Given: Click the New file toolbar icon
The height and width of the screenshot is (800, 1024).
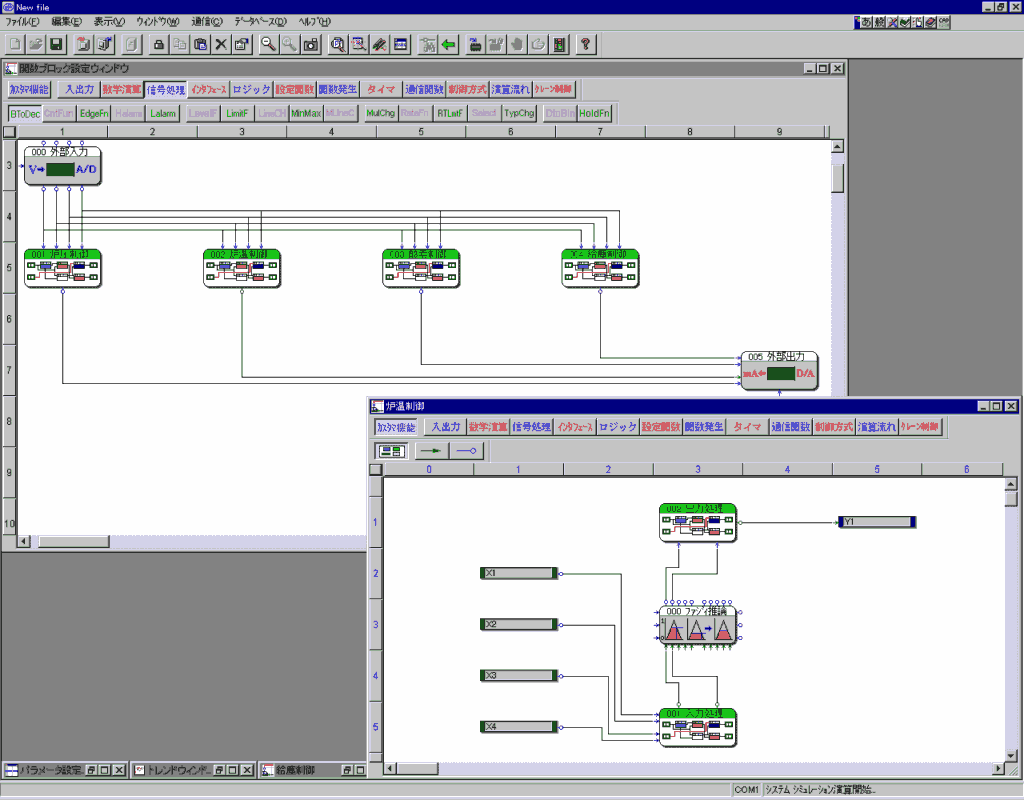Looking at the screenshot, I should pyautogui.click(x=15, y=44).
